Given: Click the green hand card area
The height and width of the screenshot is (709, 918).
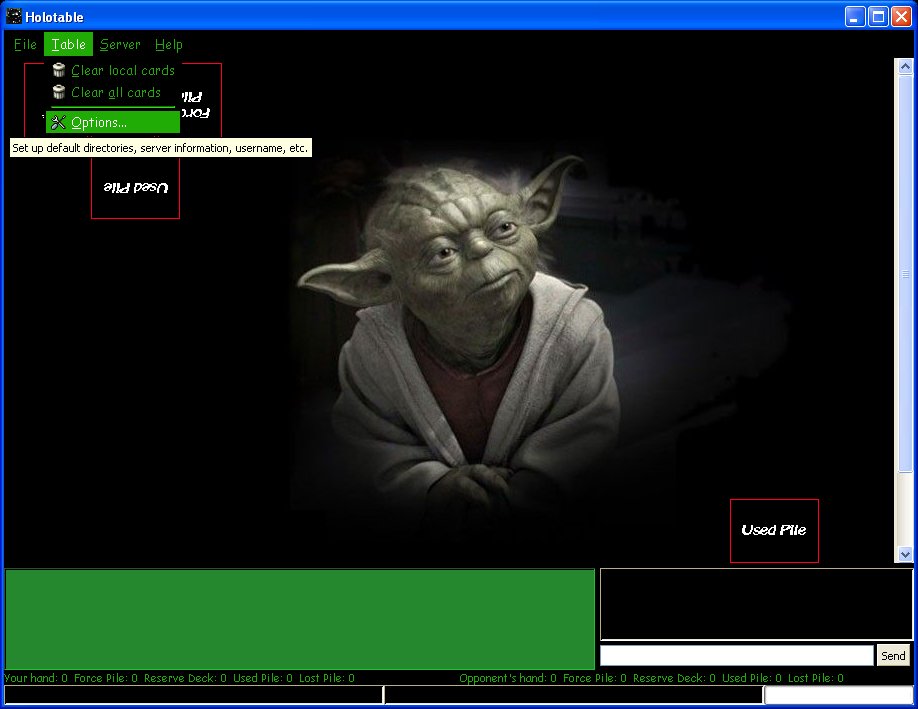Looking at the screenshot, I should (300, 619).
